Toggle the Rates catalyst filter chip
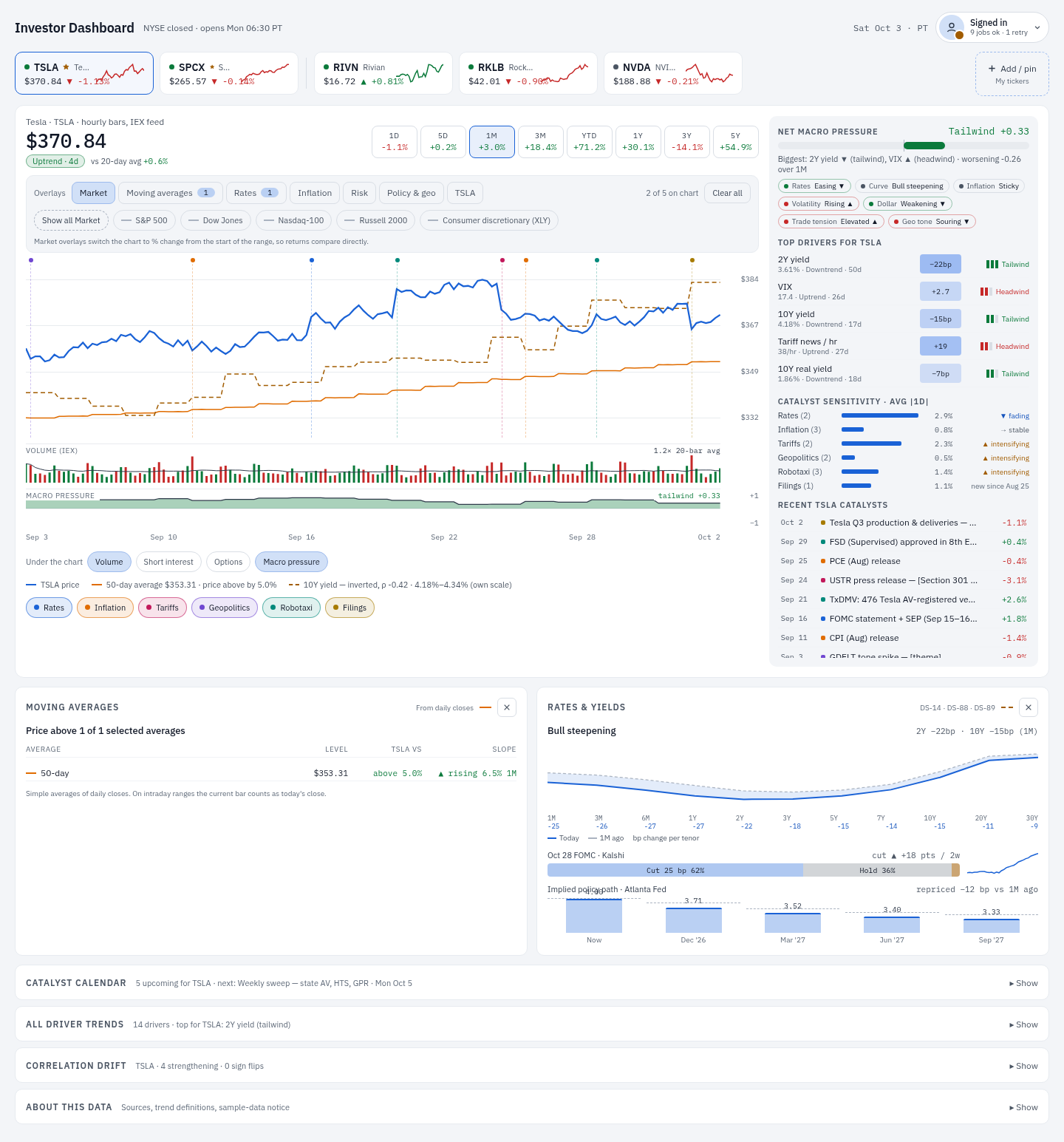This screenshot has width=1064, height=1142. pyautogui.click(x=49, y=608)
